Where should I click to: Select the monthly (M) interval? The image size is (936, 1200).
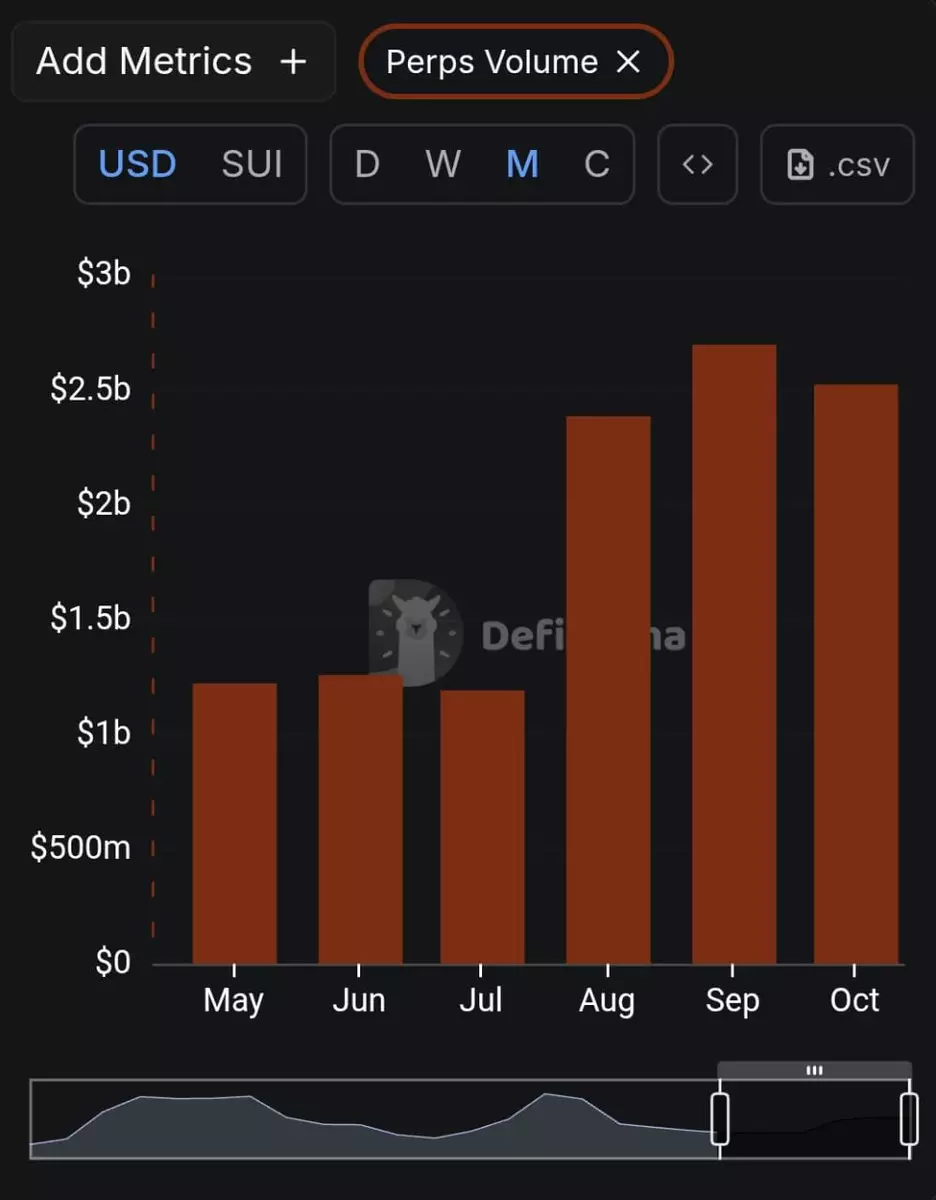[522, 164]
